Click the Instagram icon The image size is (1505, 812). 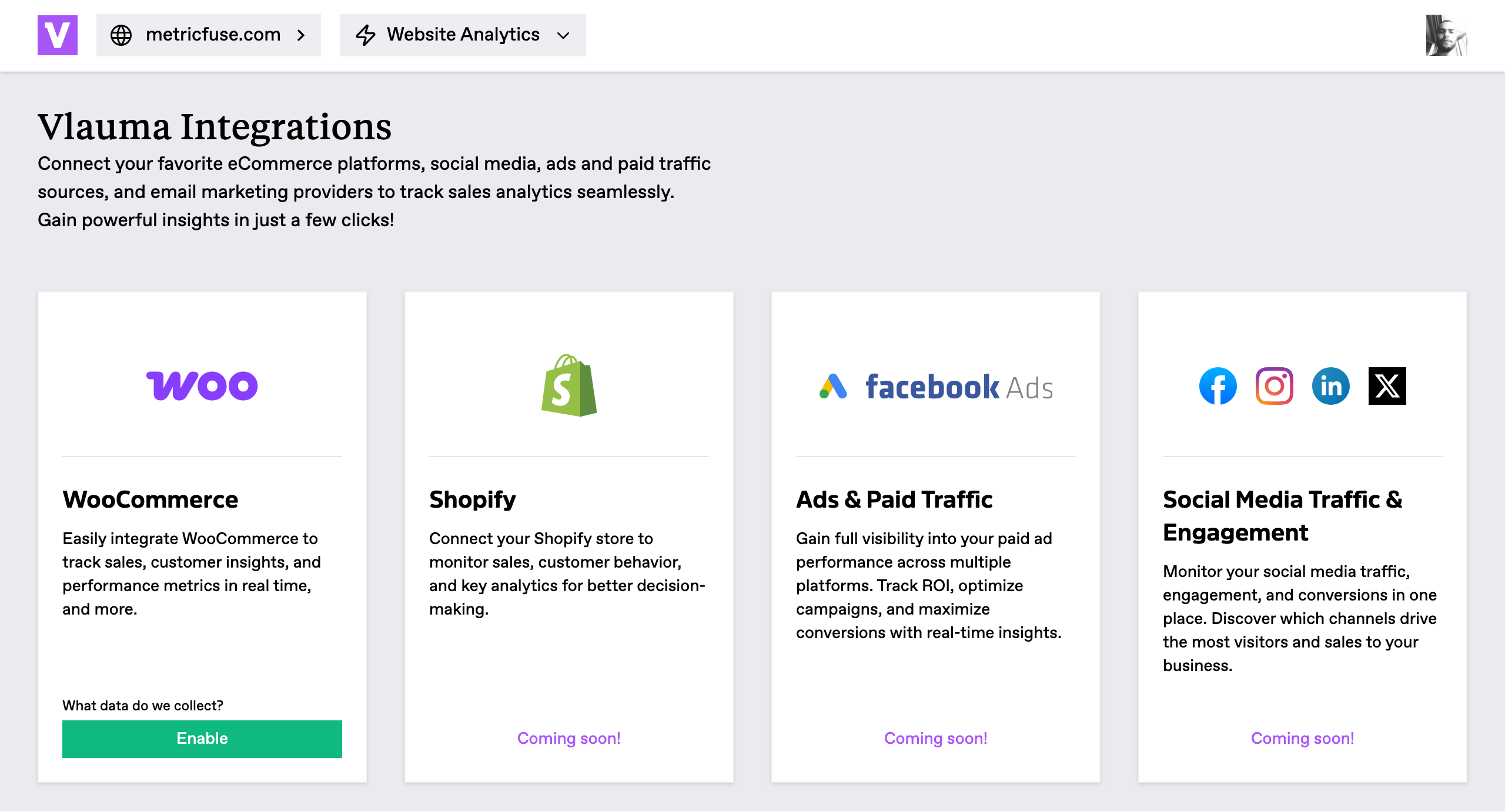point(1275,386)
